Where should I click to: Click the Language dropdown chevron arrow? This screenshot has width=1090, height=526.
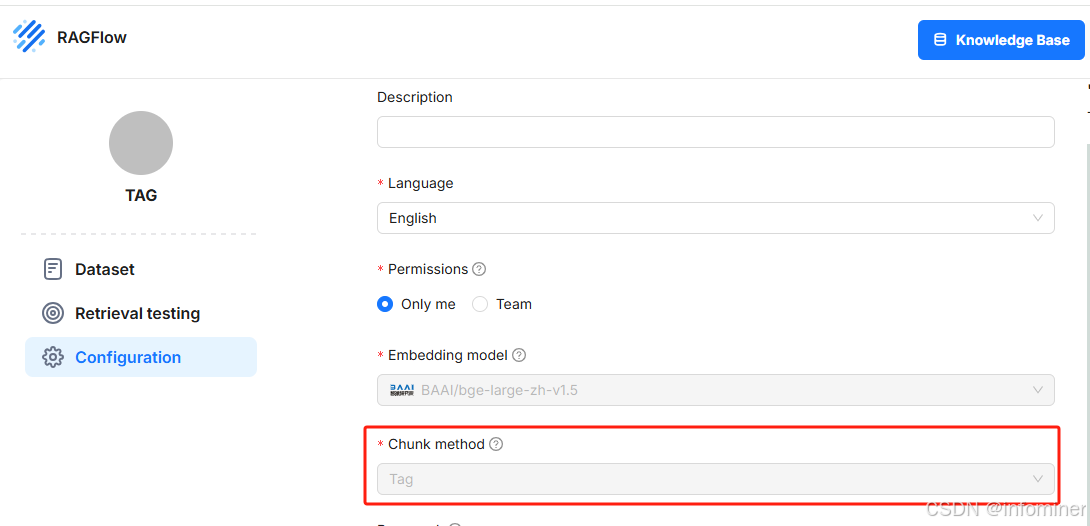click(x=1038, y=218)
